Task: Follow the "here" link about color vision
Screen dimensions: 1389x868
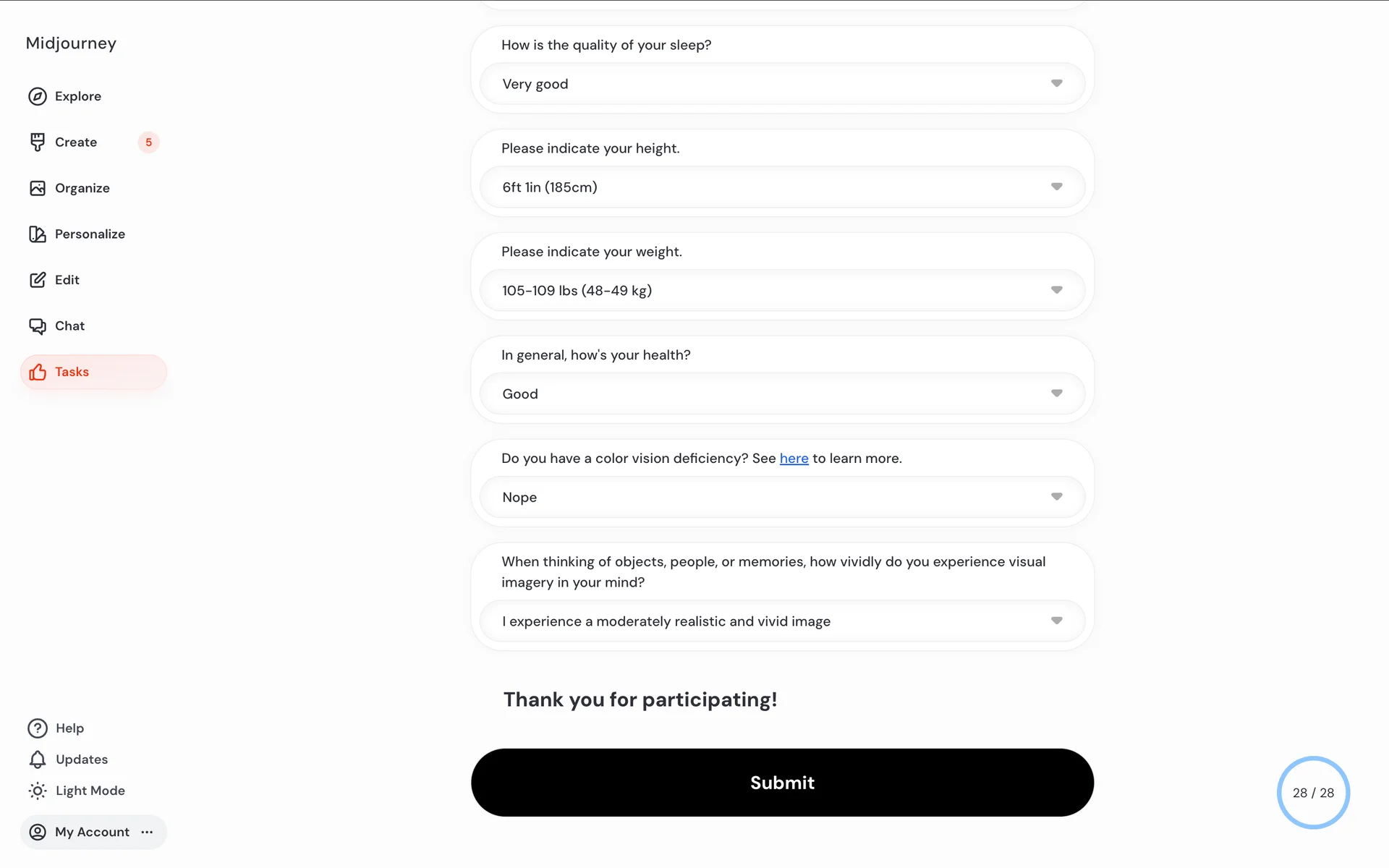Action: click(794, 459)
